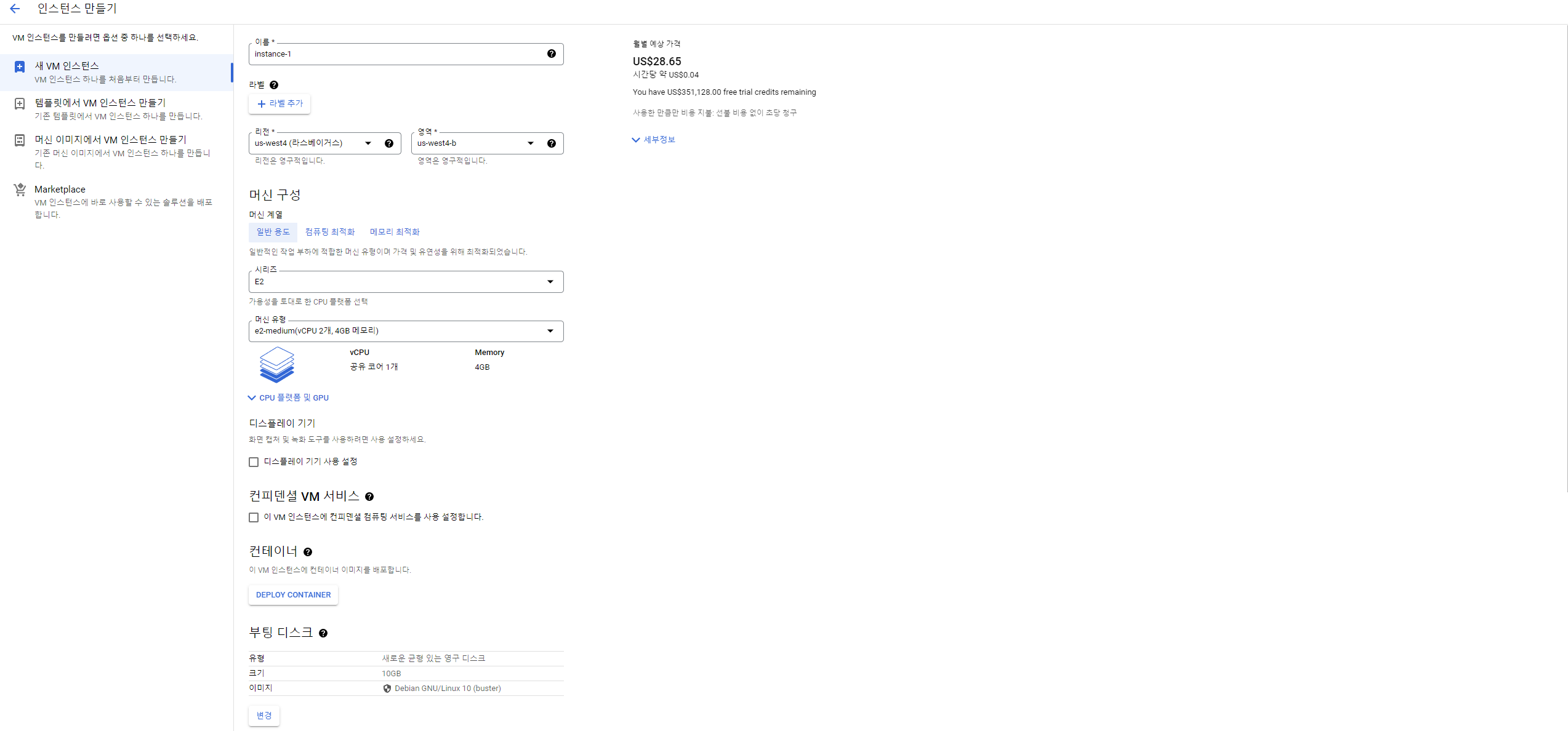Open the 시리즈 E2 dropdown
The image size is (1568, 731).
point(405,282)
